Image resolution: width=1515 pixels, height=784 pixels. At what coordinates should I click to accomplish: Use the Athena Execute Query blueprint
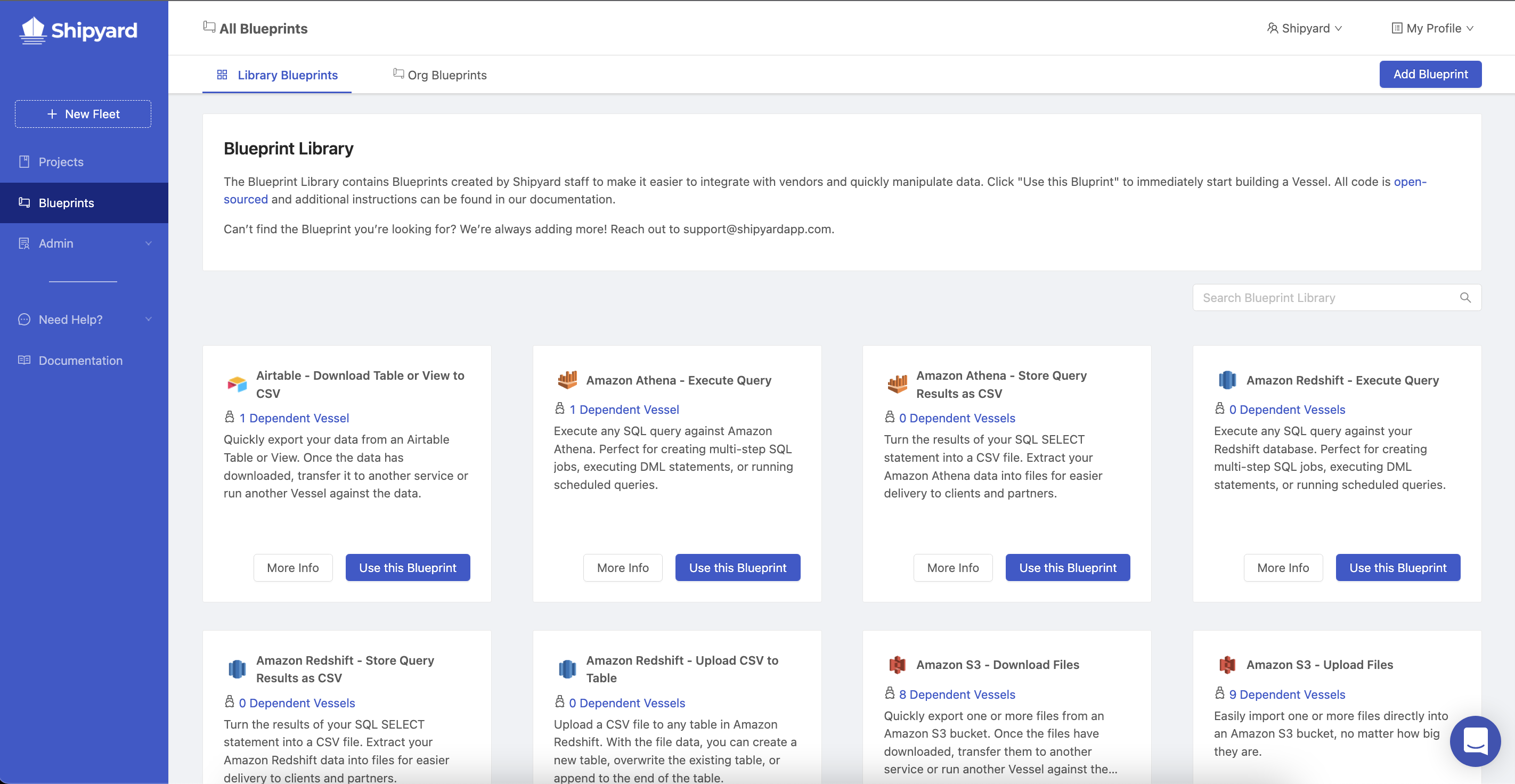point(737,568)
